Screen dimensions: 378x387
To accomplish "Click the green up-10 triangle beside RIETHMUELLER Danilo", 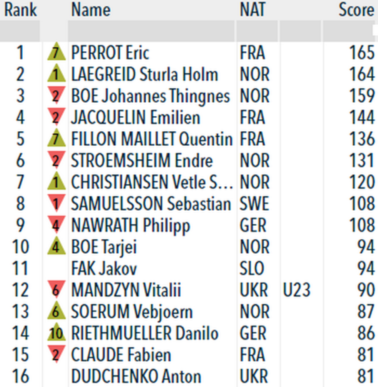I will point(56,332).
